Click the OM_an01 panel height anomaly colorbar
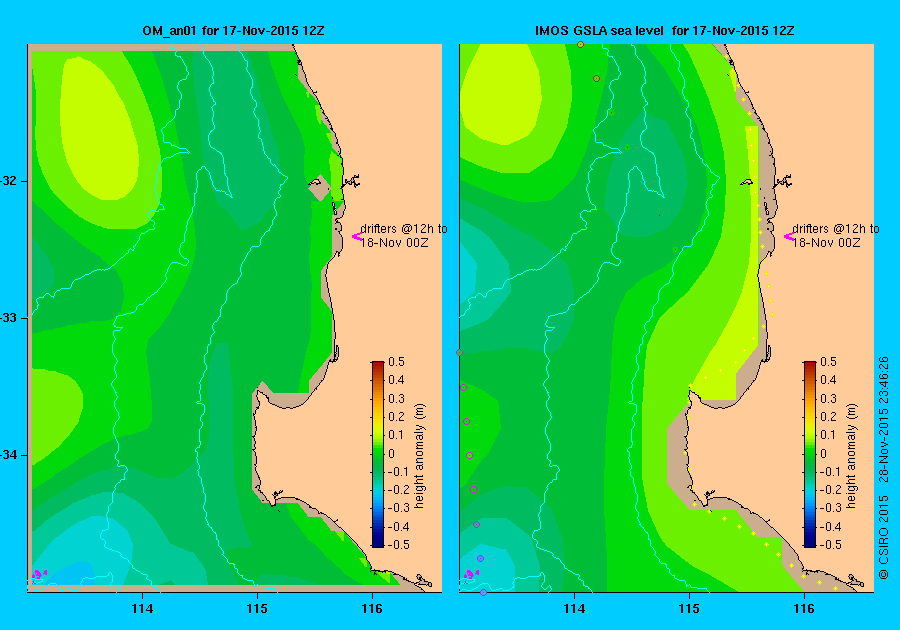This screenshot has height=630, width=900. pos(378,454)
